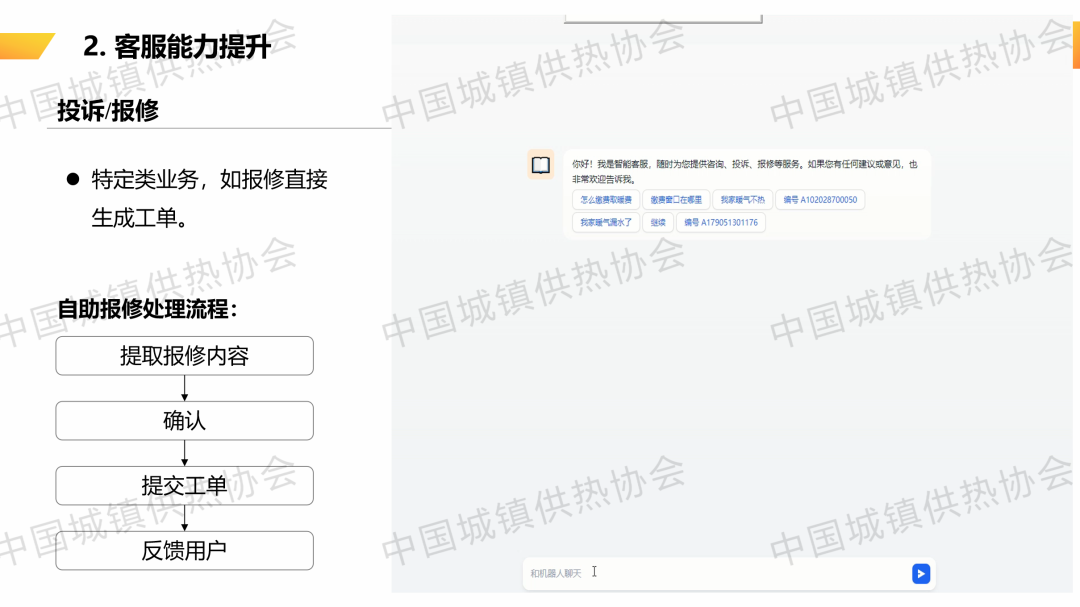The width and height of the screenshot is (1080, 607).
Task: Select 编号 A102028700050 suggestion chip
Action: [x=820, y=200]
